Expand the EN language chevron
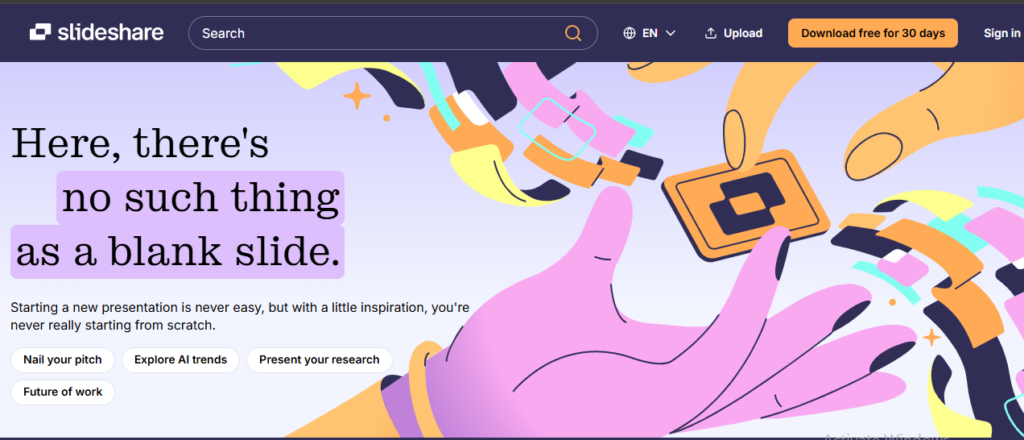Screen dimensions: 1024x440 [670, 33]
